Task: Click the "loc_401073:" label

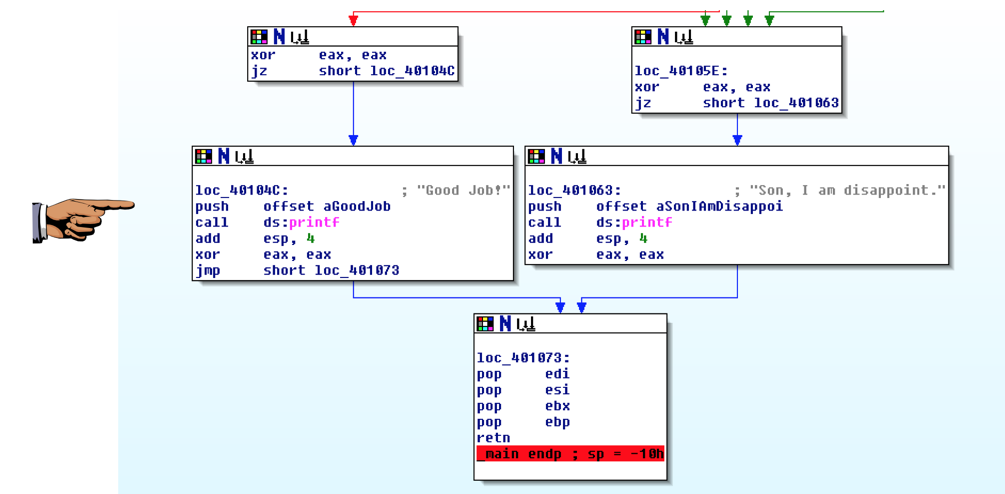Action: coord(524,358)
